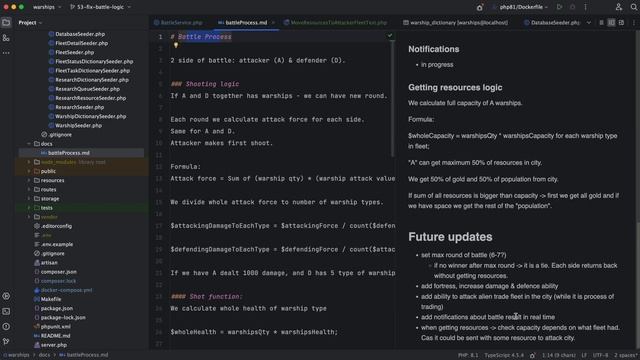Image resolution: width=640 pixels, height=360 pixels.
Task: Click the IDE updates notification icon in toolbar
Action: [x=480, y=7]
